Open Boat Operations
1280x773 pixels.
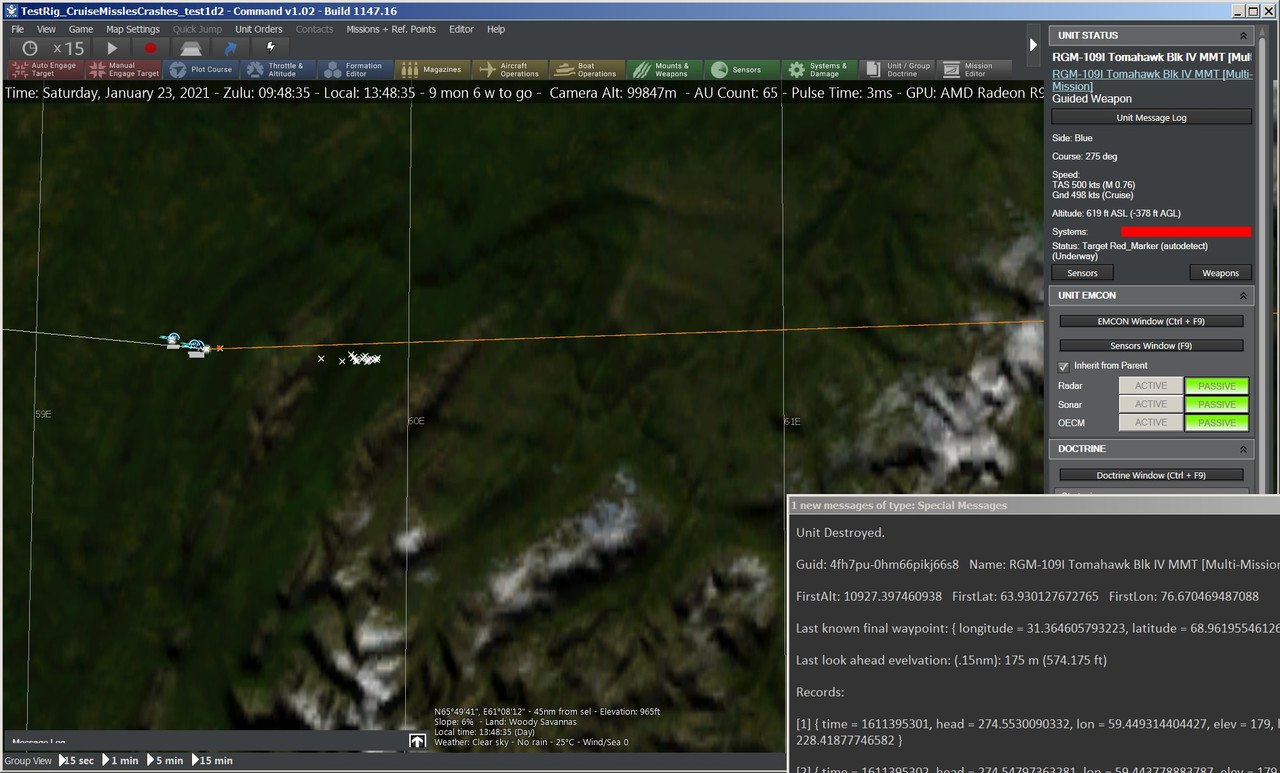(x=587, y=70)
